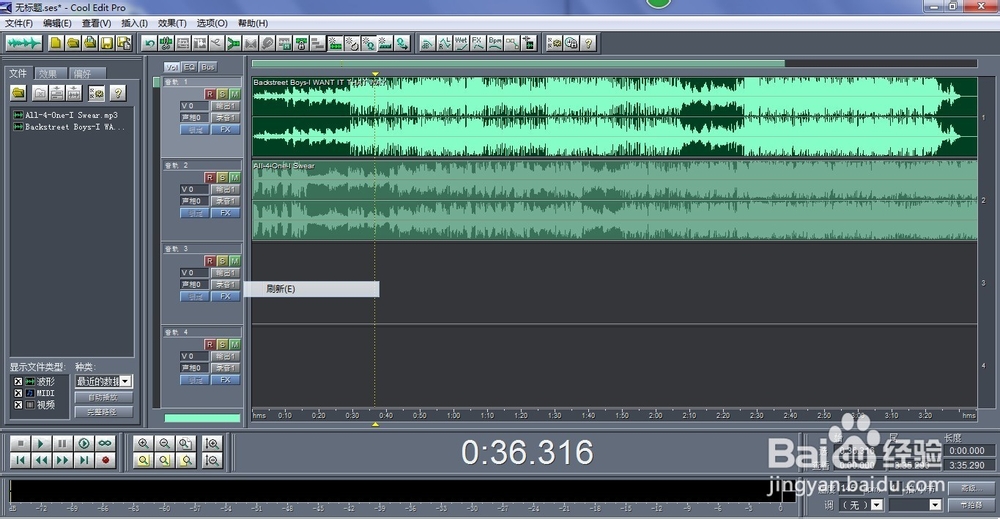
Task: Open the 文件(F) menu
Action: coord(19,23)
